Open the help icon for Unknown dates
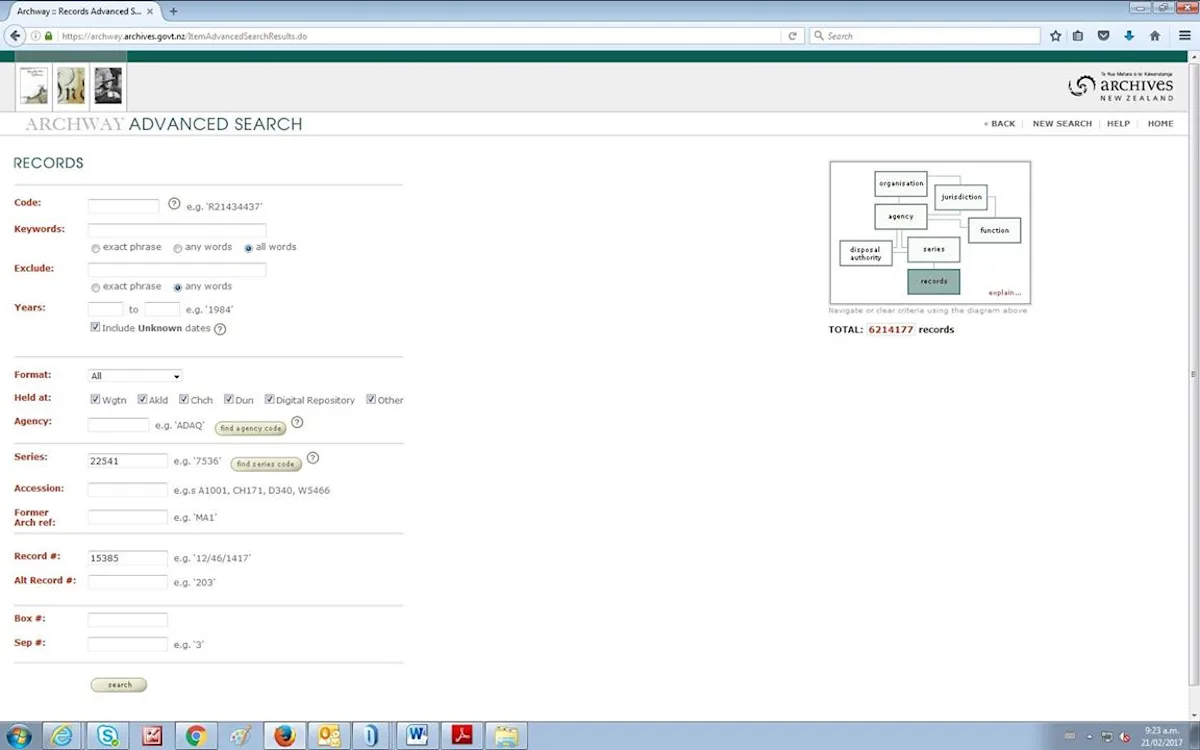Screen dimensions: 1200x750 [220, 329]
